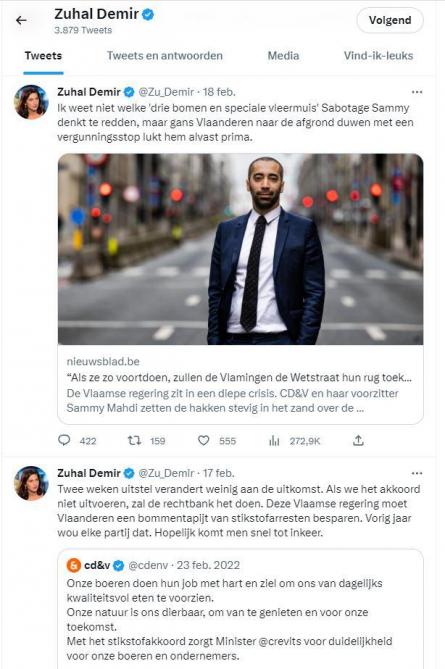Screen dimensions: 445x669
Task: Click the @crevits mention in the quoted tweet
Action: (279, 641)
